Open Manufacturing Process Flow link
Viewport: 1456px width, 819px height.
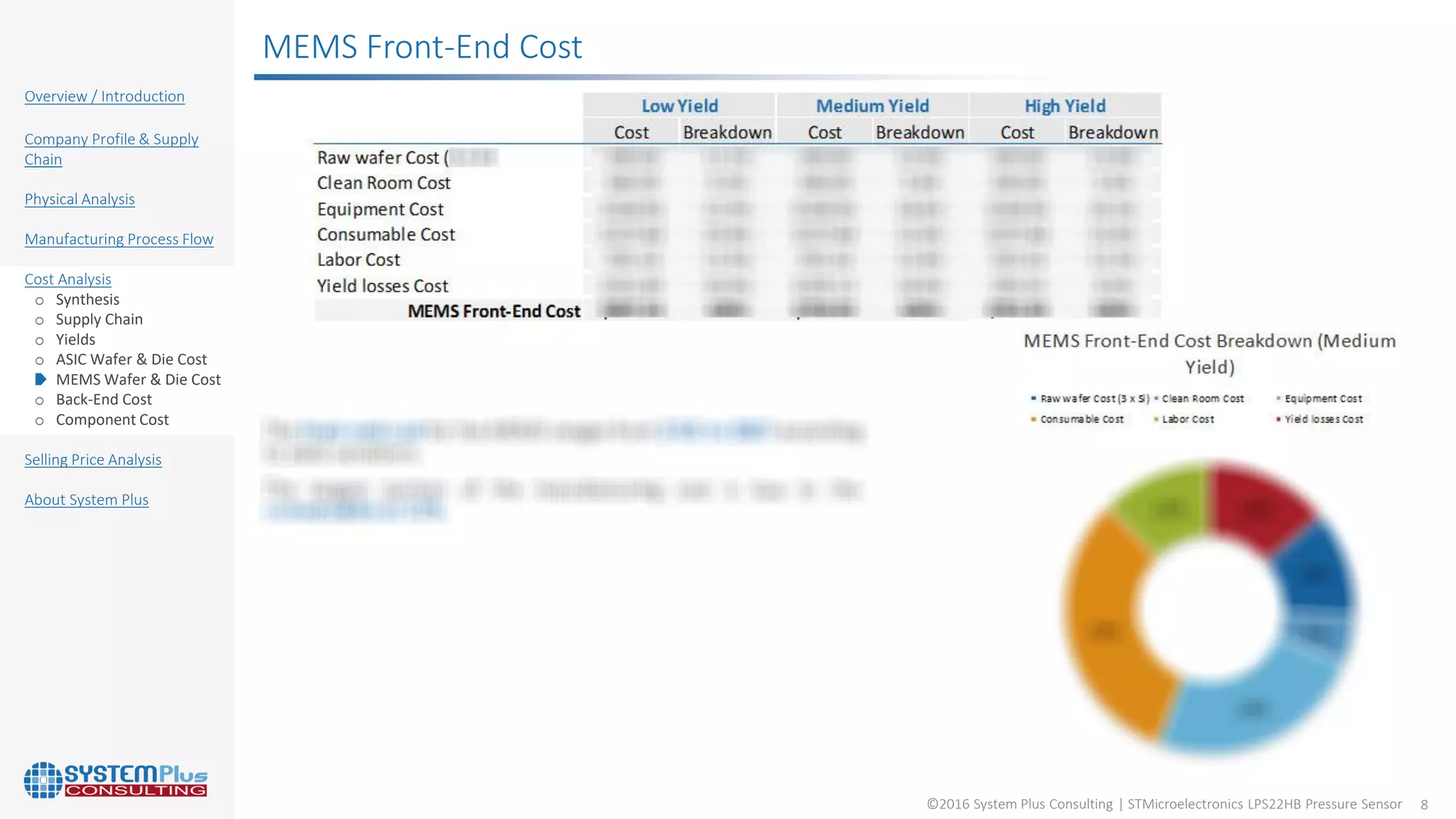(x=119, y=240)
